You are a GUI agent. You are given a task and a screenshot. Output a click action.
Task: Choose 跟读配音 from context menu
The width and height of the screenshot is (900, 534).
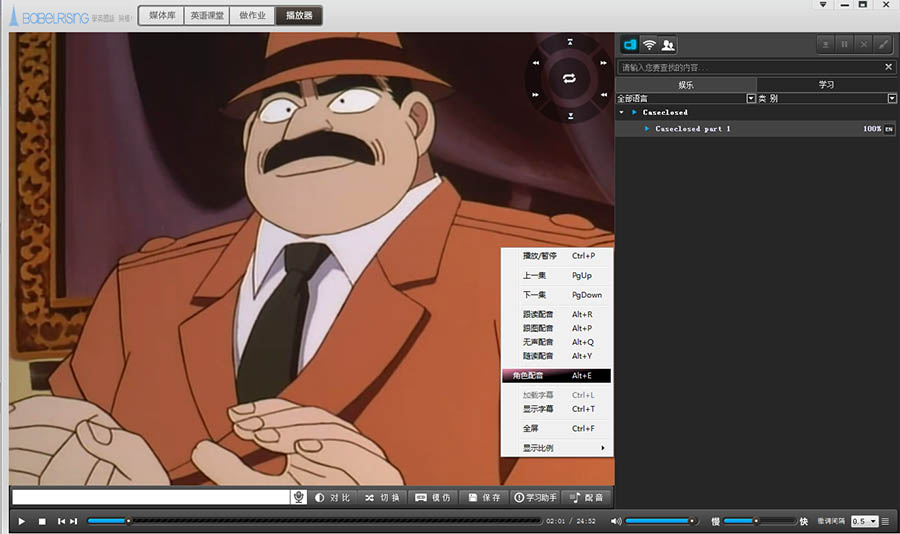click(557, 315)
